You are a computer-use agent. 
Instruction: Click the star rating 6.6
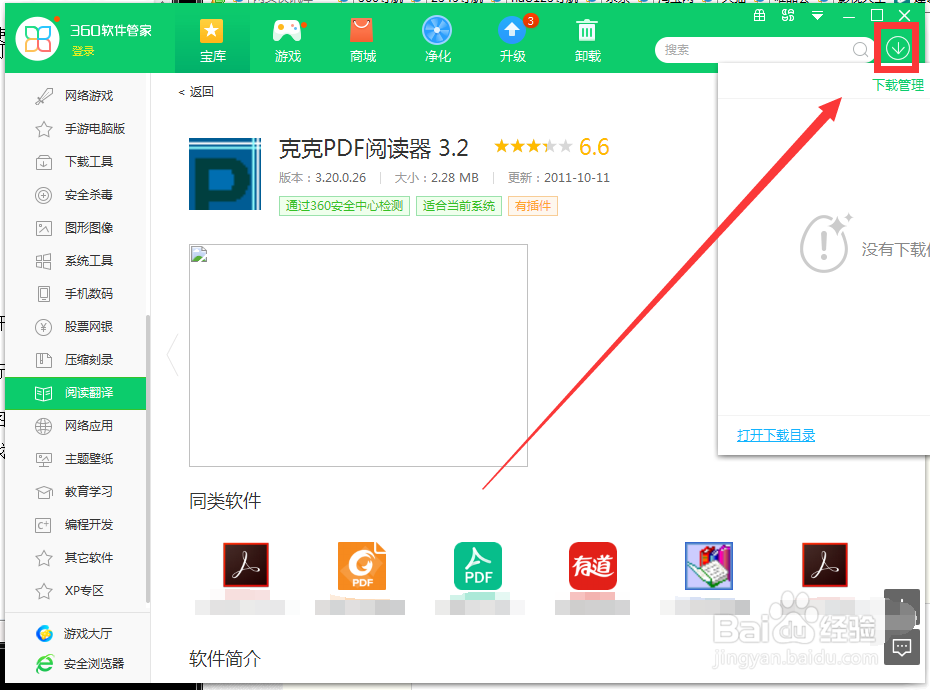coord(552,147)
